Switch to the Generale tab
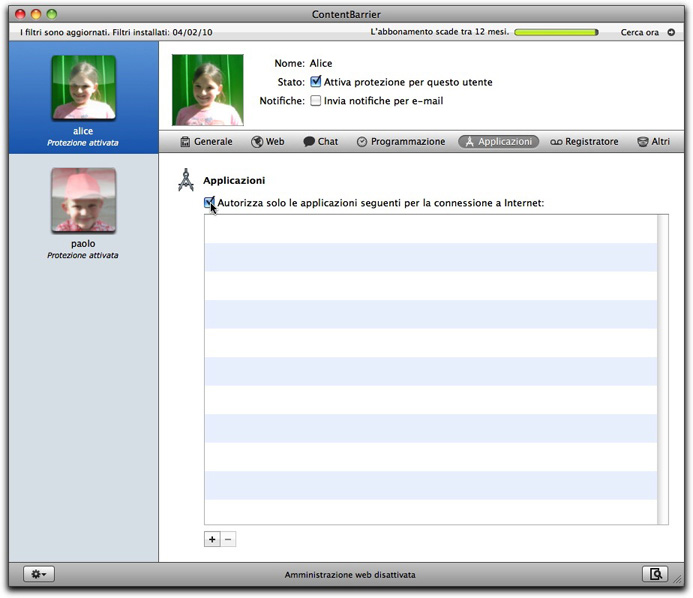 206,141
